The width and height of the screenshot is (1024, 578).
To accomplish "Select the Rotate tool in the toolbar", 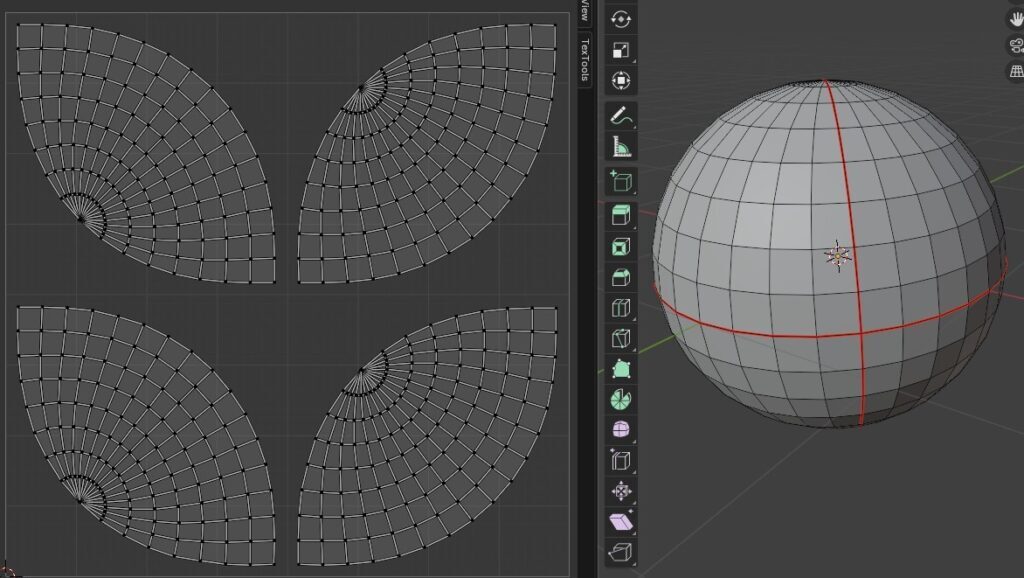I will pos(620,20).
